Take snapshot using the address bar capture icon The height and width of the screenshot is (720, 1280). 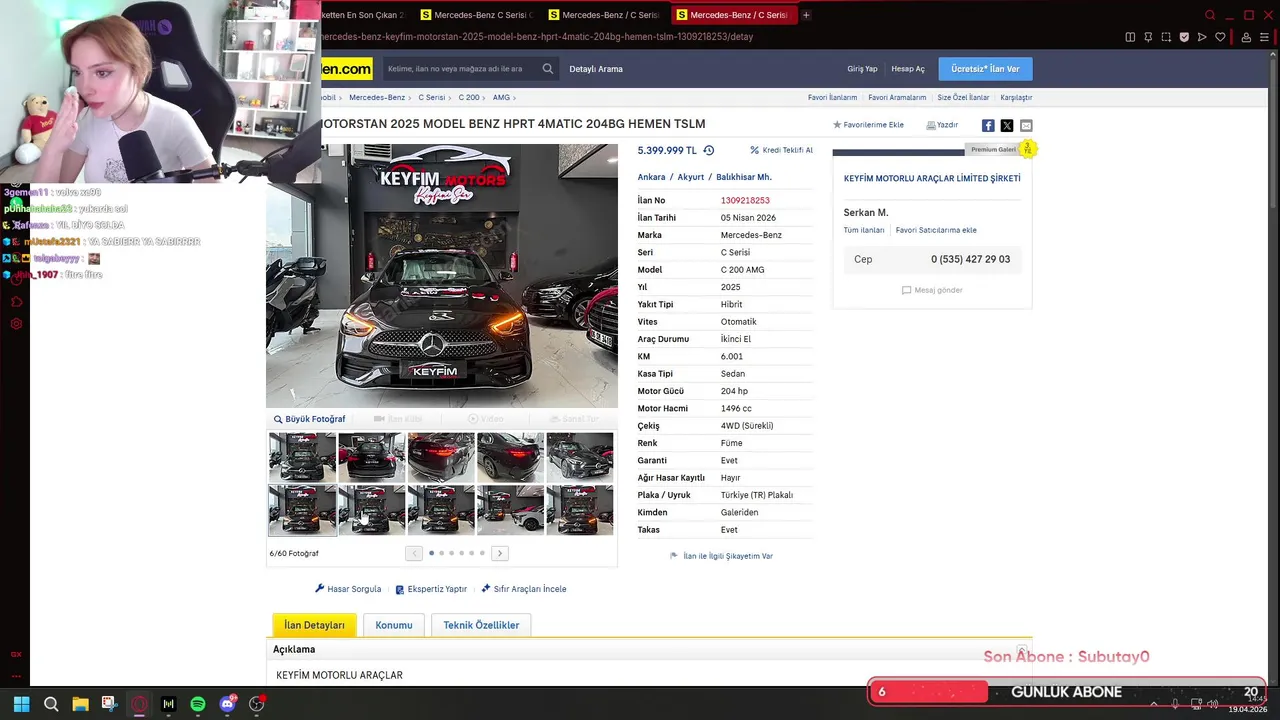click(x=1166, y=37)
